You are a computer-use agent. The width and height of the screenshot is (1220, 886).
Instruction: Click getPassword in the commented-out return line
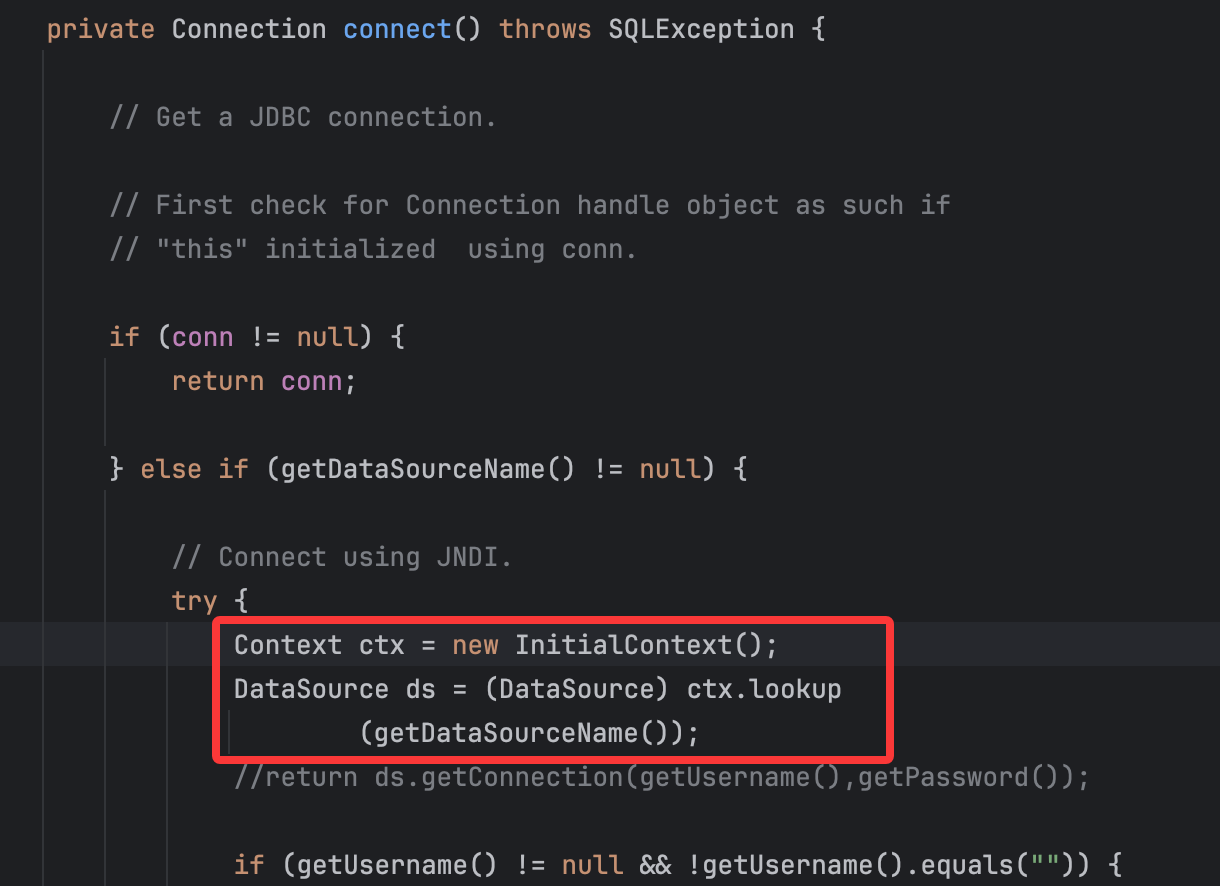(x=944, y=777)
